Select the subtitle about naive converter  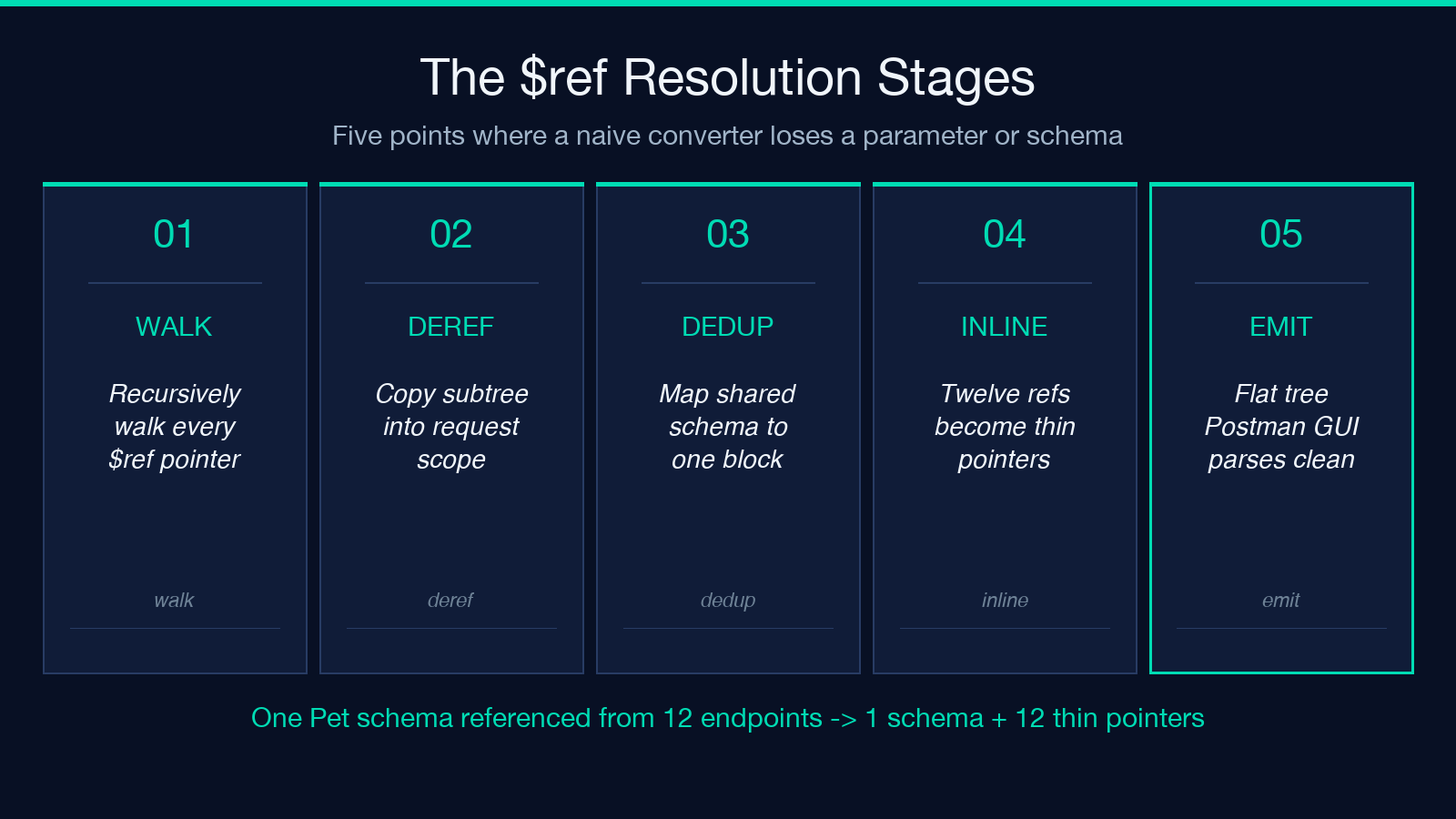coord(727,136)
